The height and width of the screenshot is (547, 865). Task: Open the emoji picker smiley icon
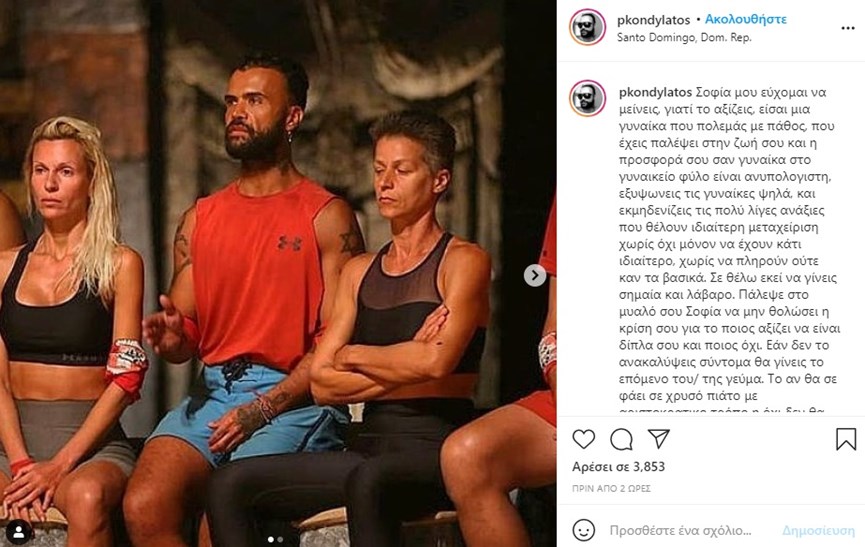584,530
